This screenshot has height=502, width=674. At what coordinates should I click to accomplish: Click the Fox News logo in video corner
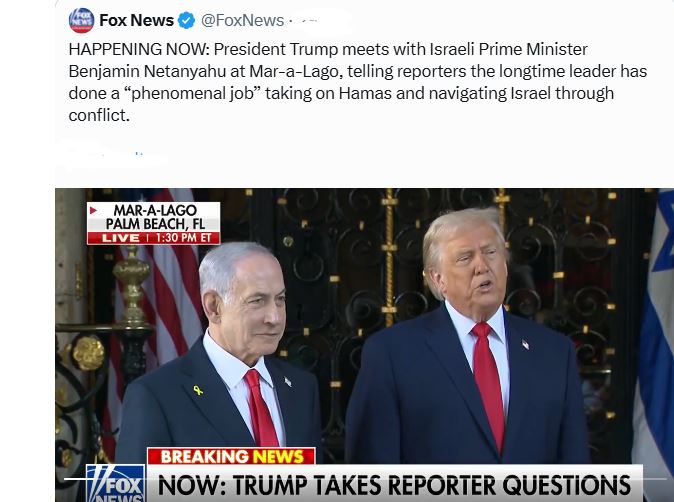116,483
